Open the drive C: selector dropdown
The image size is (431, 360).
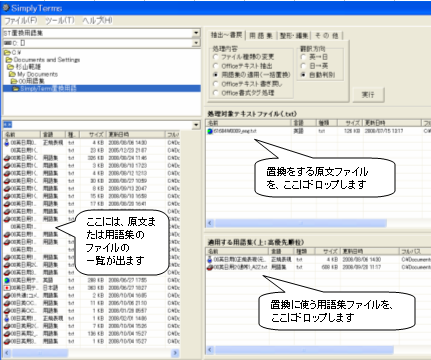196,43
